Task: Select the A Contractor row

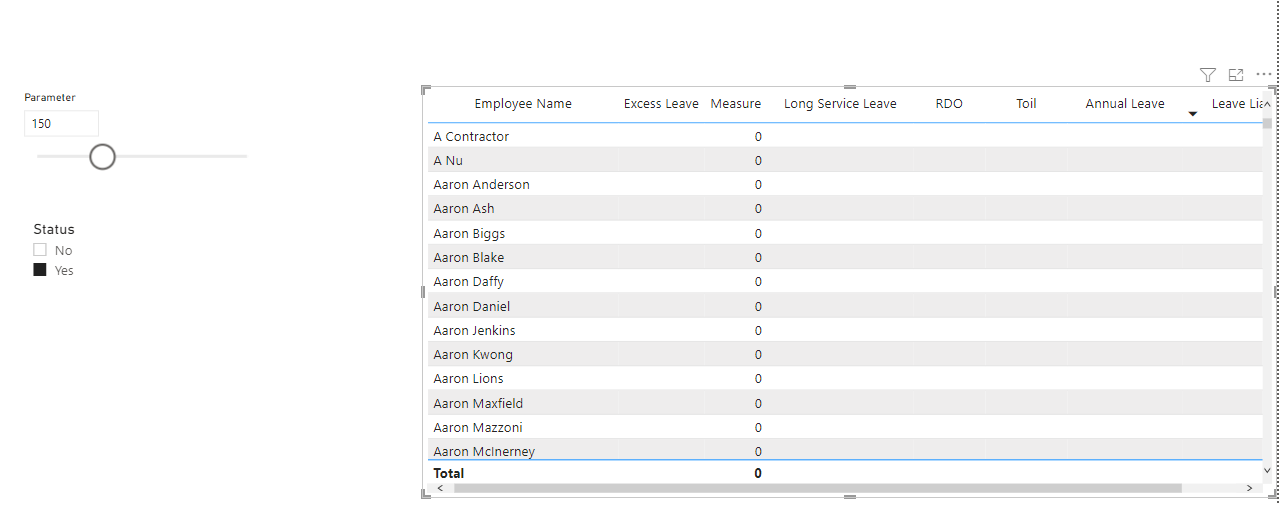Action: click(x=845, y=136)
